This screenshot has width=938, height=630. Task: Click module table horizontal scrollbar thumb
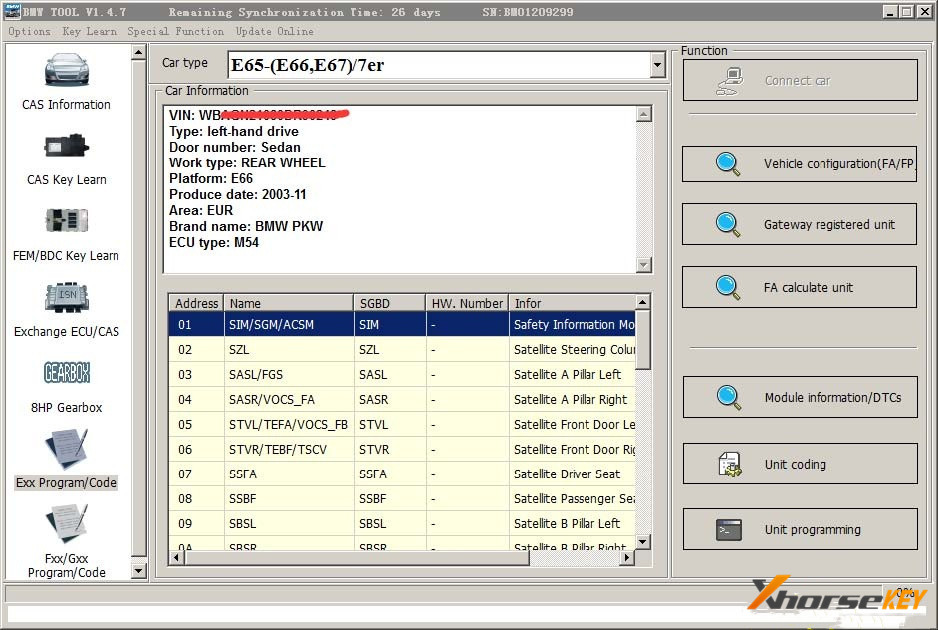click(x=357, y=558)
